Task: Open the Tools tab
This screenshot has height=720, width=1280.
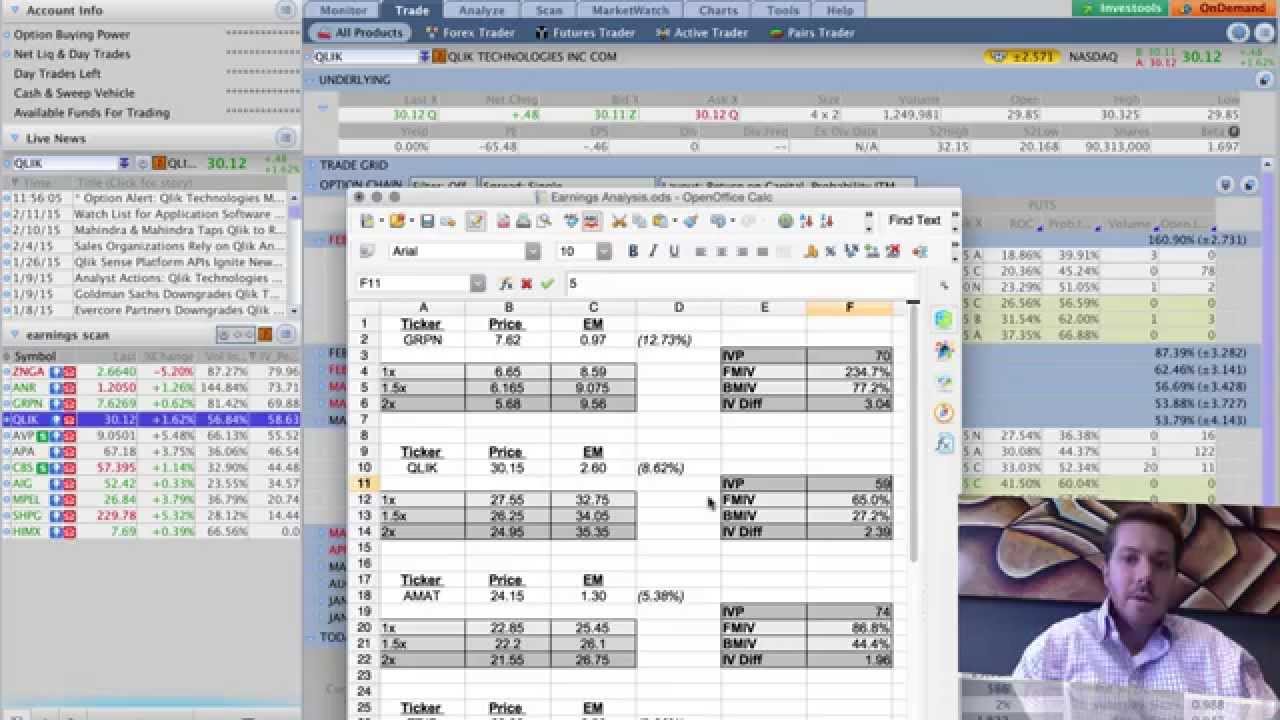Action: pyautogui.click(x=783, y=10)
